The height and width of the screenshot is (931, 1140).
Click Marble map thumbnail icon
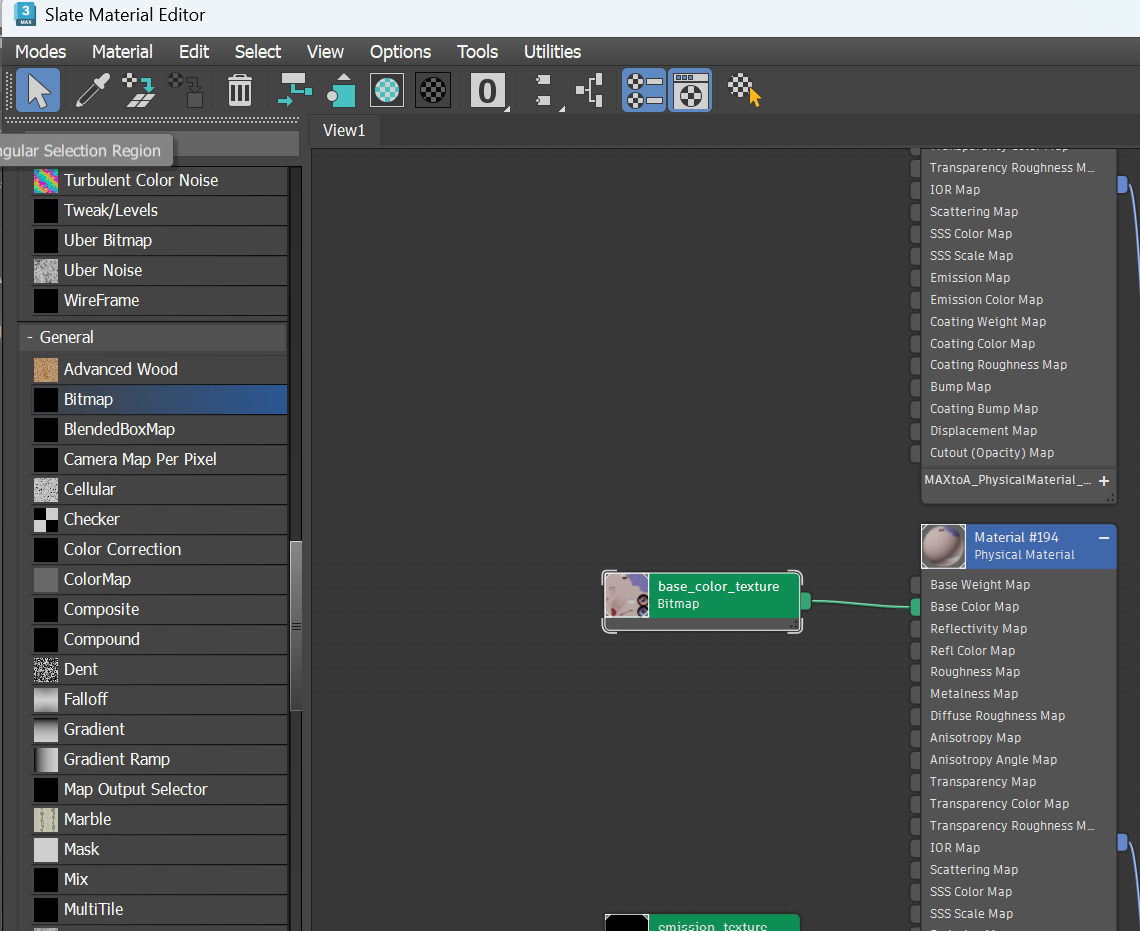[x=46, y=820]
